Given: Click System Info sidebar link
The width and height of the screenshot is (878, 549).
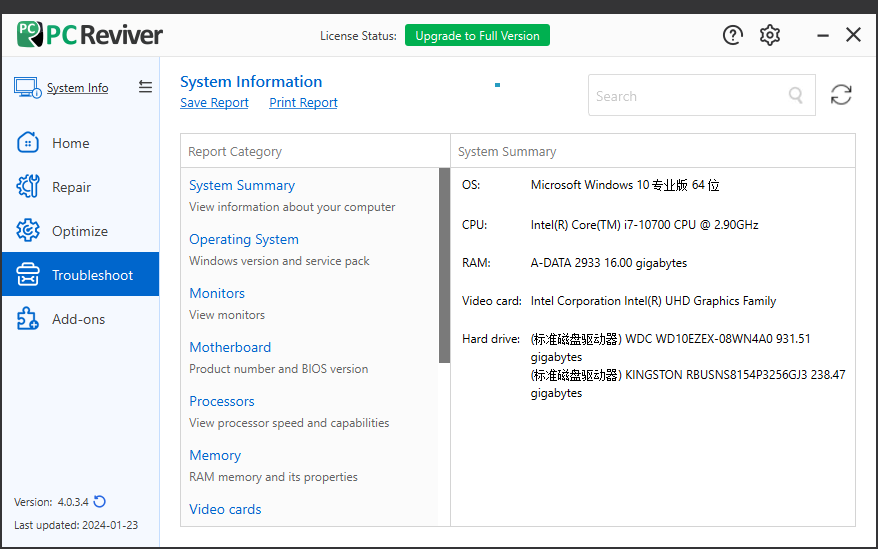Looking at the screenshot, I should click(x=77, y=88).
